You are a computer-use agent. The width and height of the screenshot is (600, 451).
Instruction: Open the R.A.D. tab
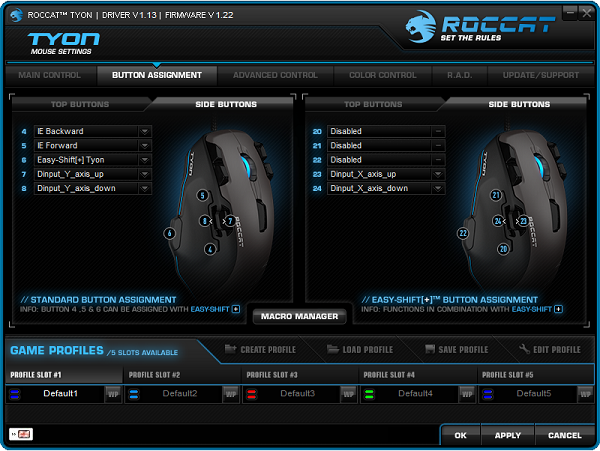460,75
